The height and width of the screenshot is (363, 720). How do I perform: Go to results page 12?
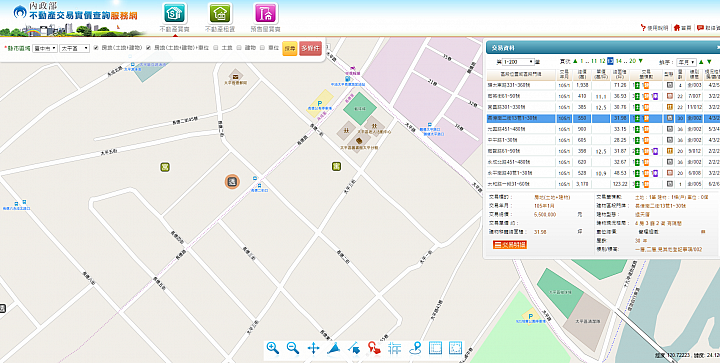tap(602, 61)
